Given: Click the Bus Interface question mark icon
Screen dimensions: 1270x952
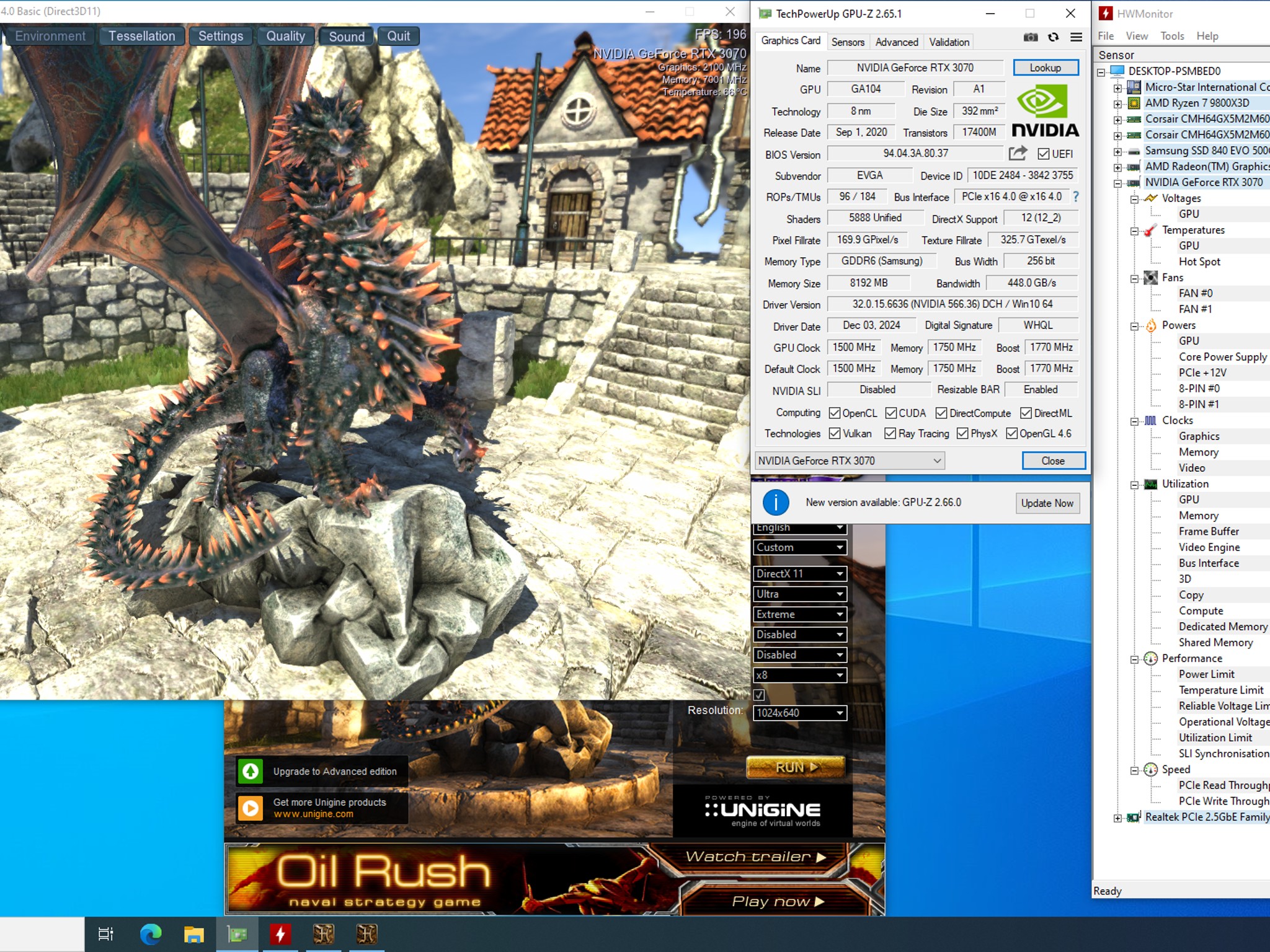Looking at the screenshot, I should pyautogui.click(x=1076, y=196).
